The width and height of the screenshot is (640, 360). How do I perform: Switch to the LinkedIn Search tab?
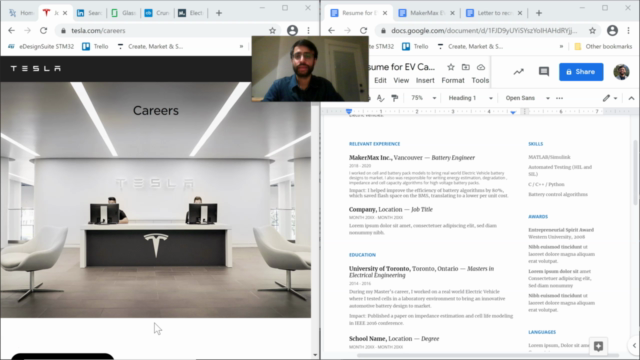point(89,13)
